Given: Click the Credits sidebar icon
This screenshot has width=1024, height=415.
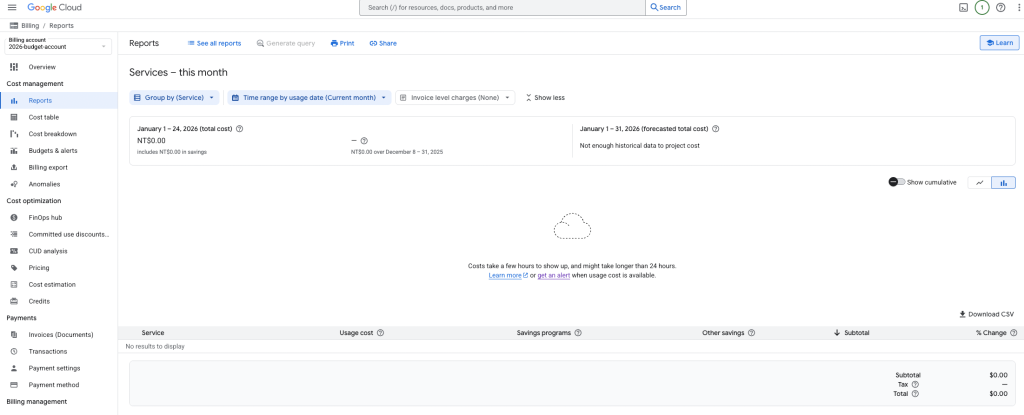Looking at the screenshot, I should click(x=14, y=301).
